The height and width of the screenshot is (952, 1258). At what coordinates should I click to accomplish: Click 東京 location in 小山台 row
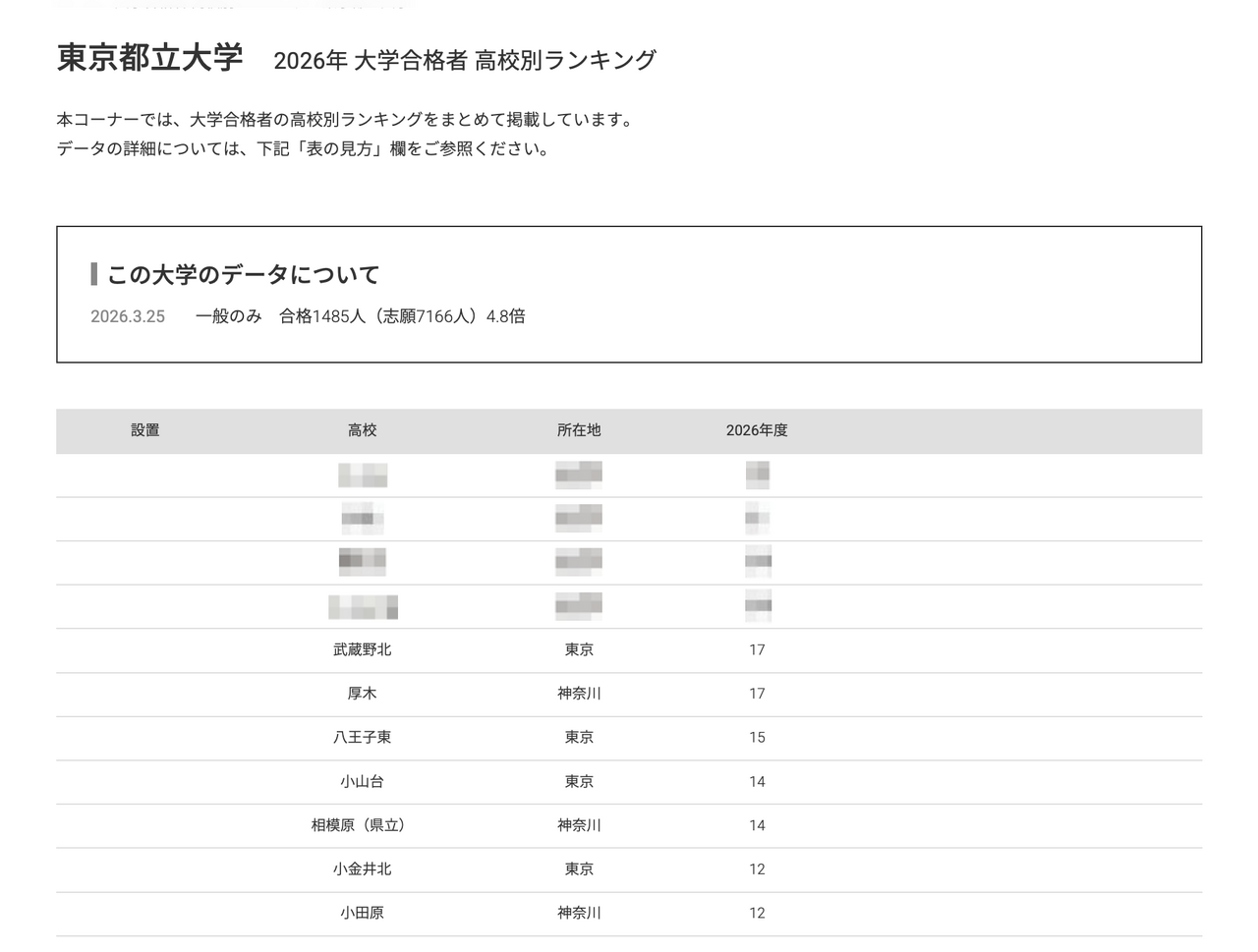pos(579,781)
